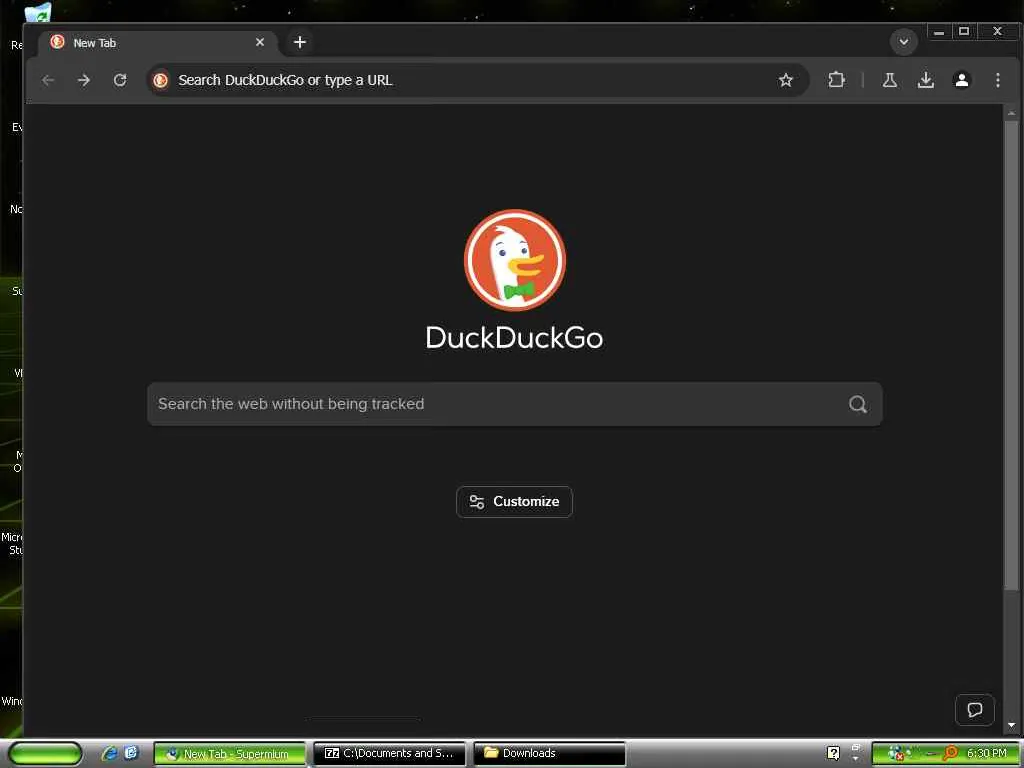Open the green Start button
The image size is (1024, 768).
coord(45,754)
